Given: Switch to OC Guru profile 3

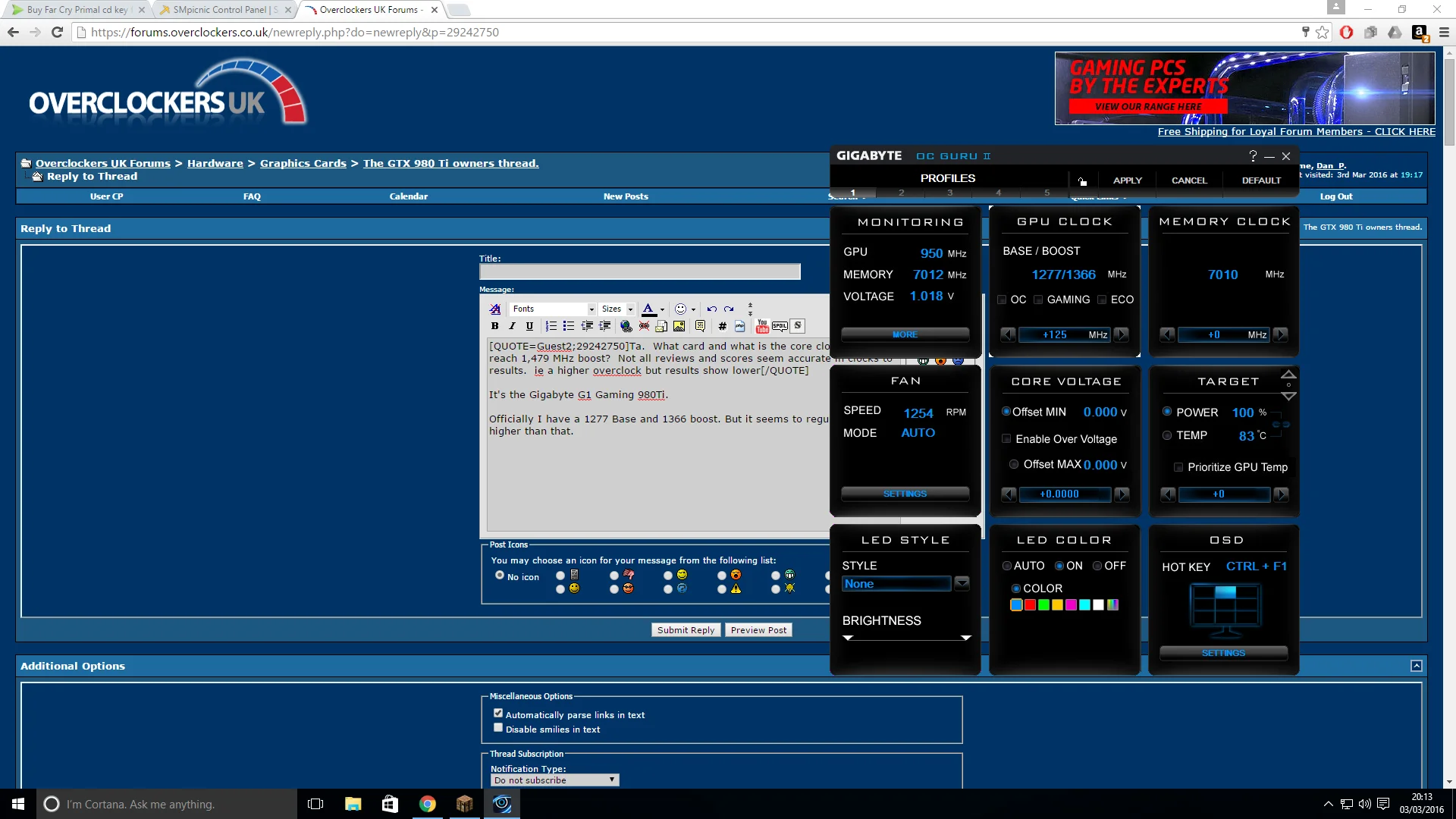Looking at the screenshot, I should (x=950, y=193).
